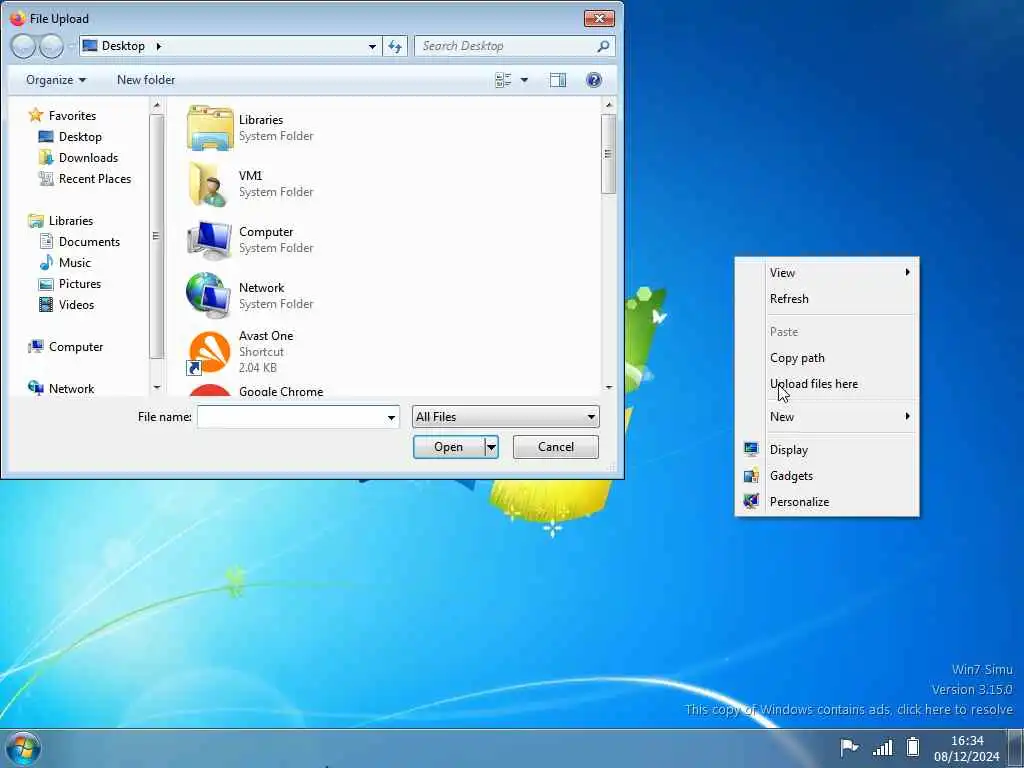Select the Google Chrome entry in file list
1024x768 pixels.
(x=281, y=391)
